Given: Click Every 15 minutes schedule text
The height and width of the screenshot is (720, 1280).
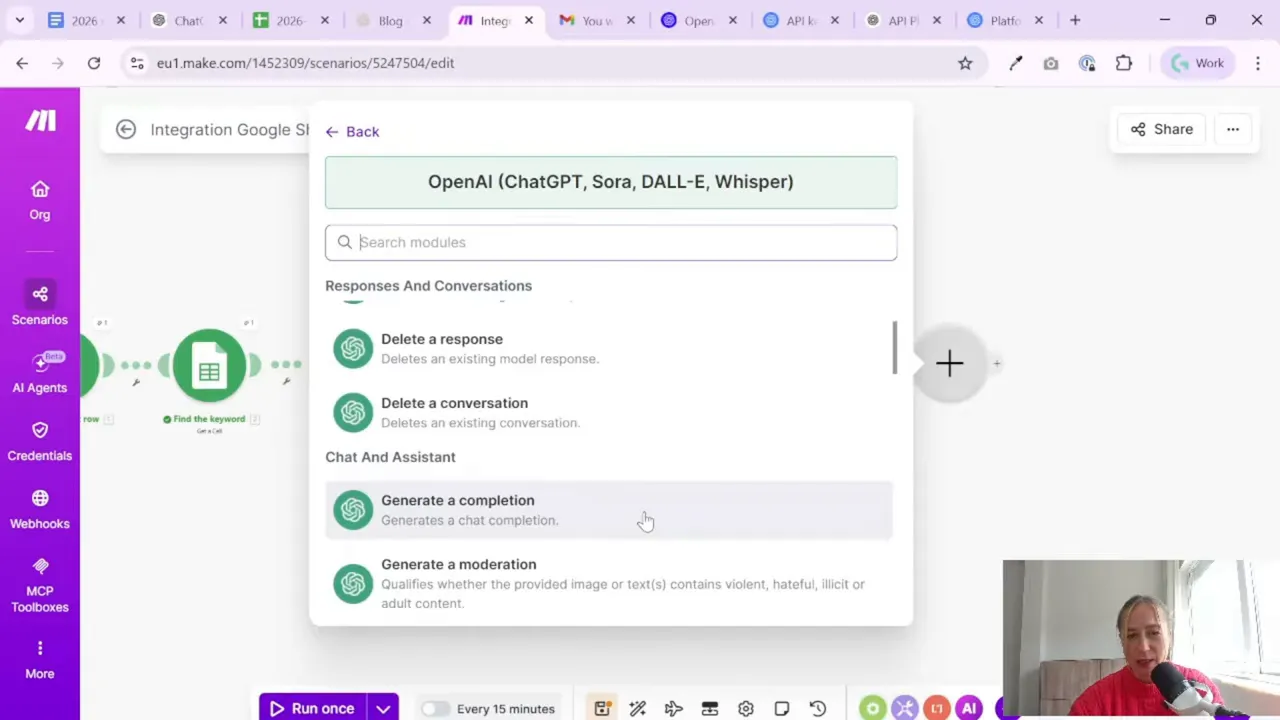Looking at the screenshot, I should click(x=506, y=709).
